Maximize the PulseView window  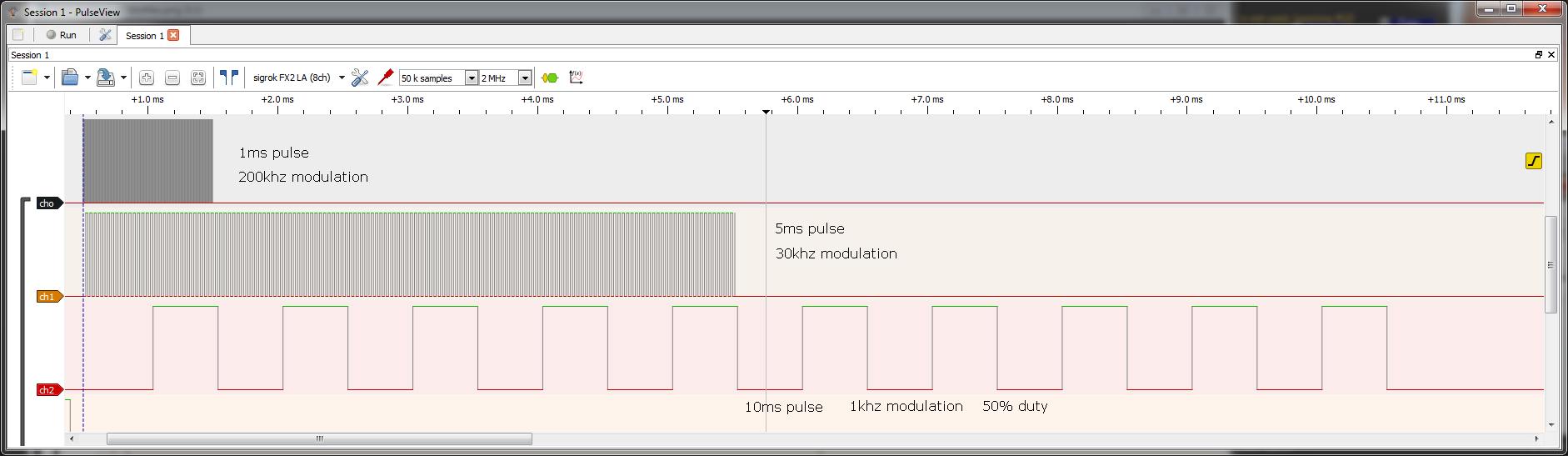[1511, 8]
